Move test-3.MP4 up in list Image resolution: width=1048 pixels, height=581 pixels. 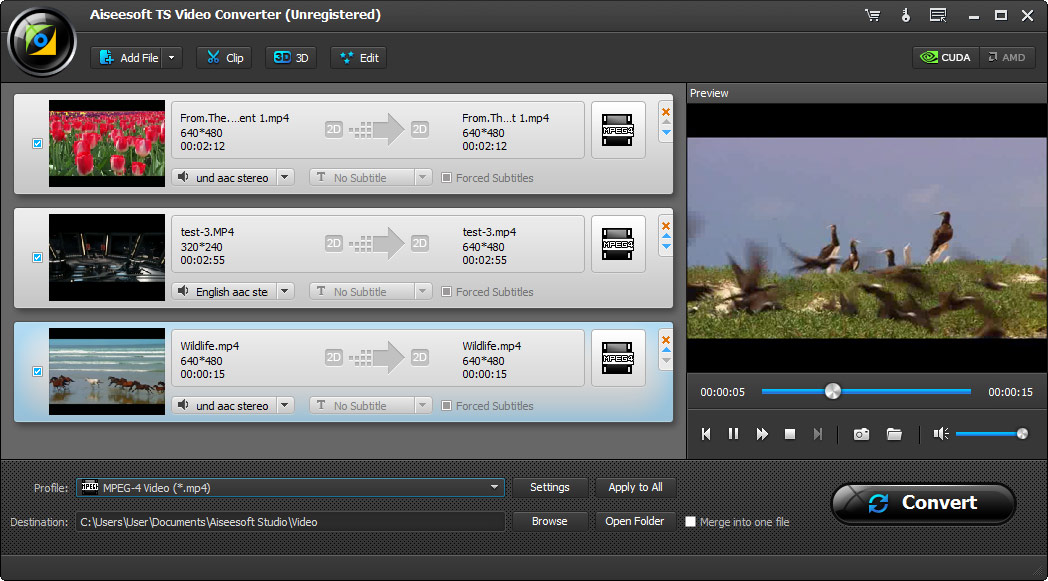666,236
